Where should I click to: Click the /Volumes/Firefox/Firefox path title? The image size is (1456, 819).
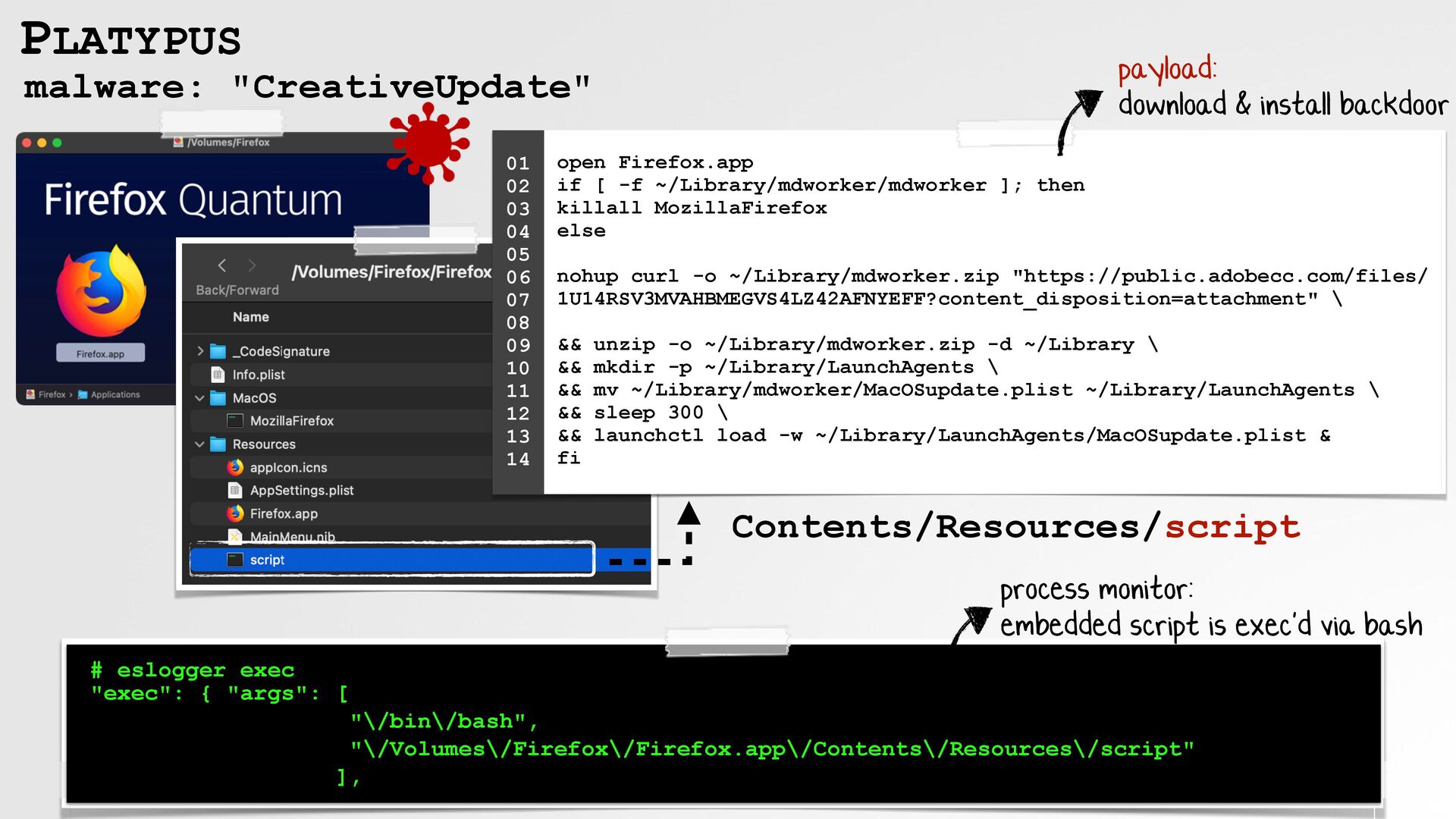tap(392, 271)
